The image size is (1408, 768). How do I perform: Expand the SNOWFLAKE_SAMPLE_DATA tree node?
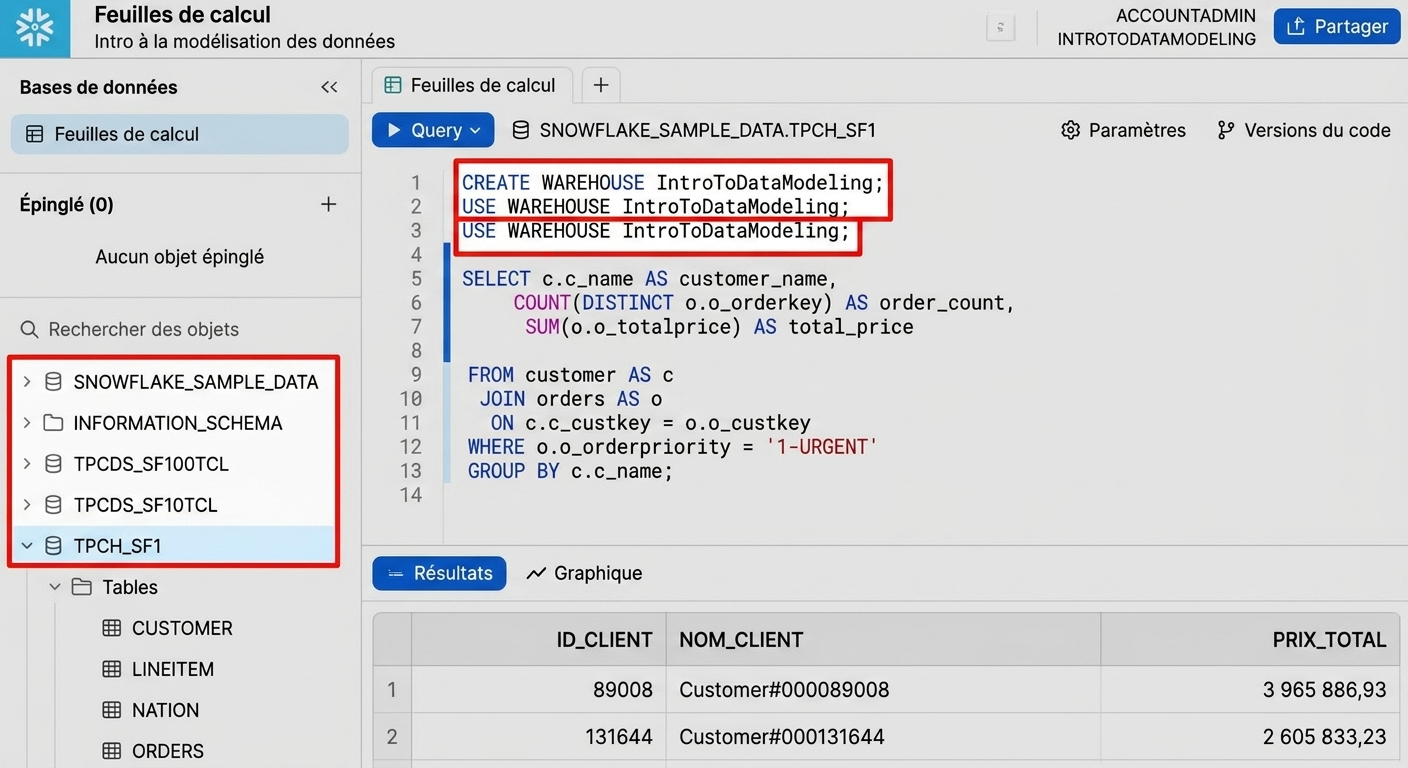coord(27,382)
